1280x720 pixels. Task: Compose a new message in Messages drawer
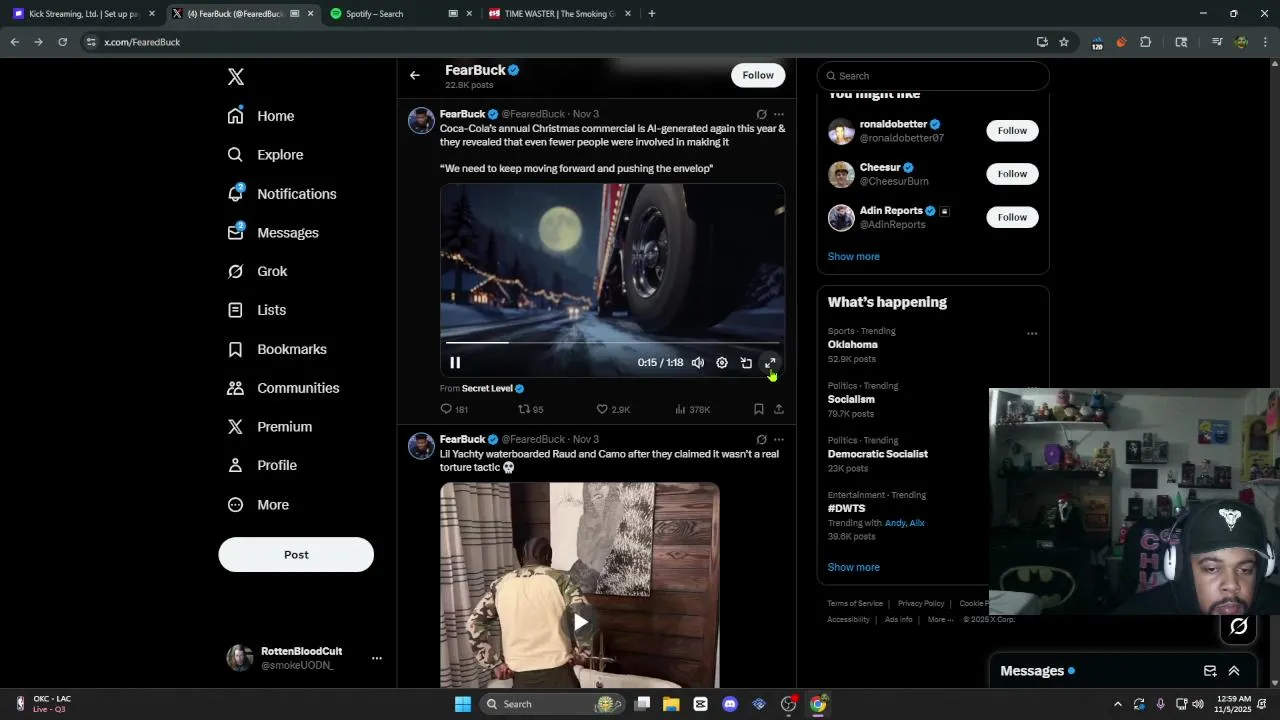1210,671
